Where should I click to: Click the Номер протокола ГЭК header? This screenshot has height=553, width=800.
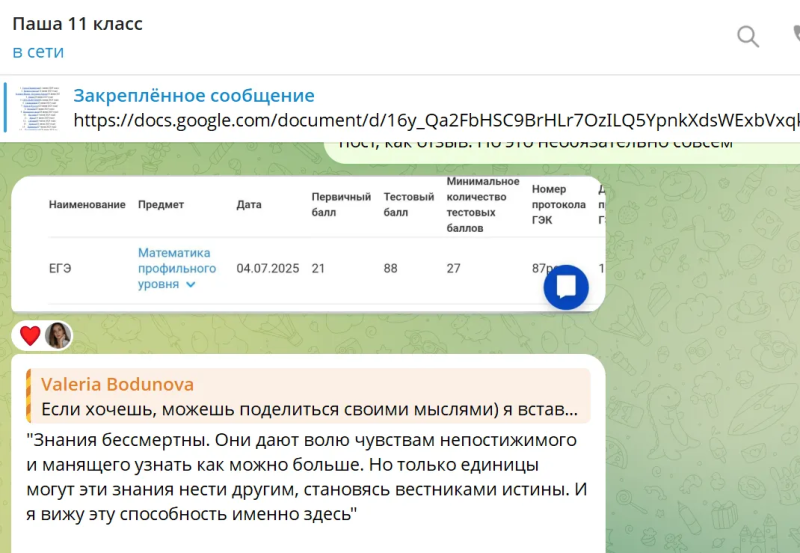559,205
